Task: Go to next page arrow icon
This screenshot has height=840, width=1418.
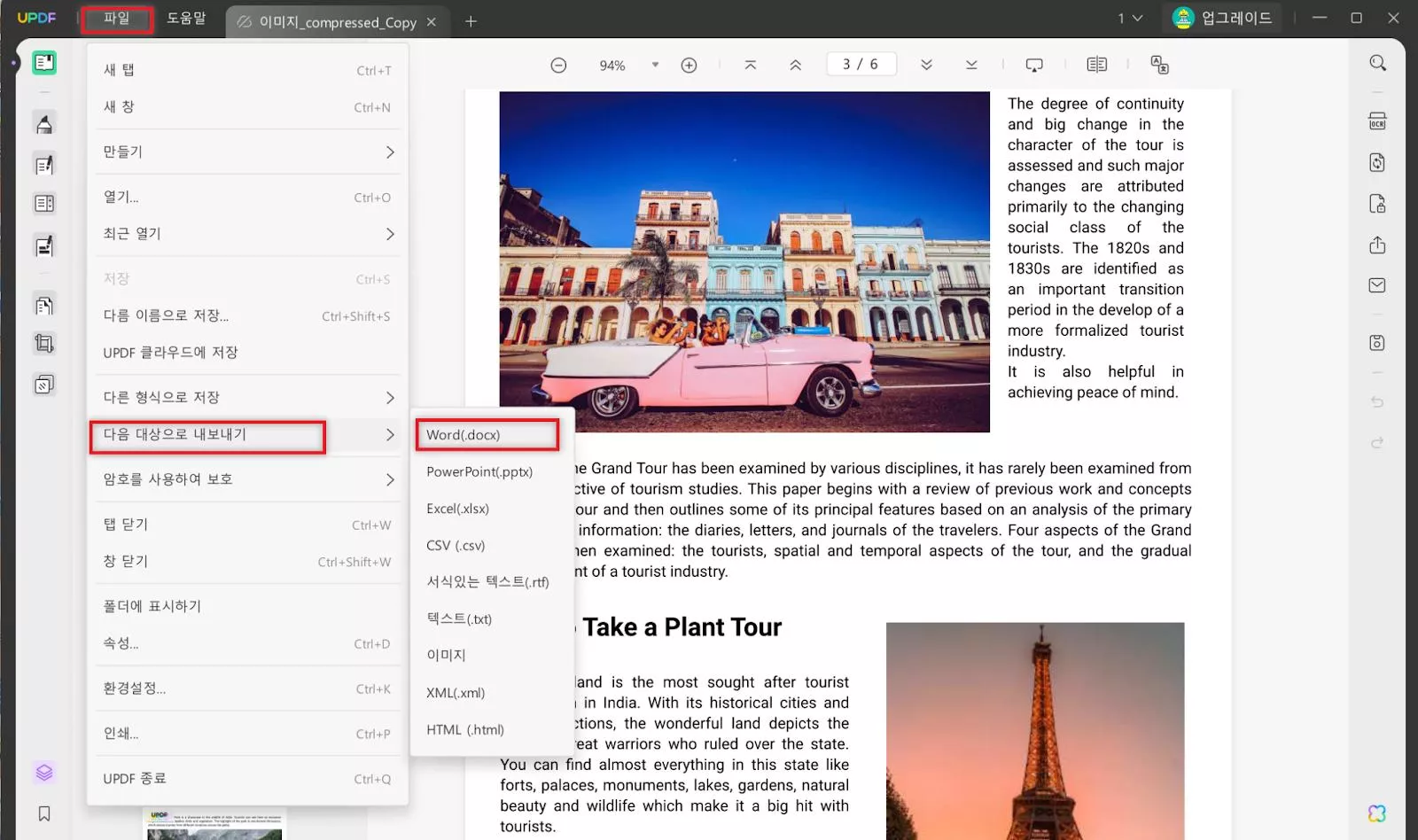Action: click(926, 66)
